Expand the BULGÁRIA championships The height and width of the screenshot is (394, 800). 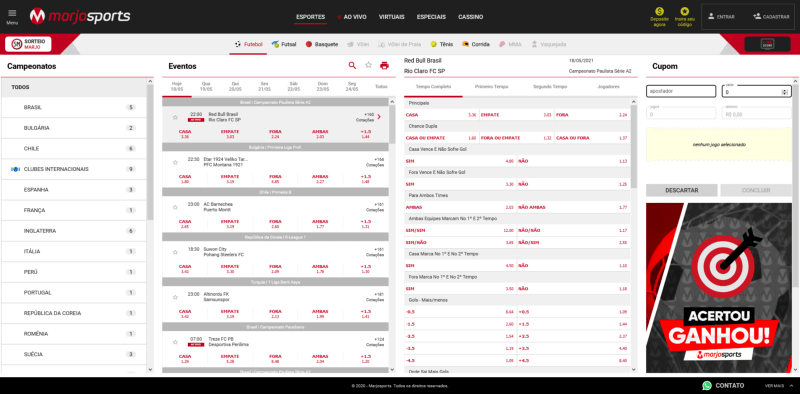(x=74, y=128)
